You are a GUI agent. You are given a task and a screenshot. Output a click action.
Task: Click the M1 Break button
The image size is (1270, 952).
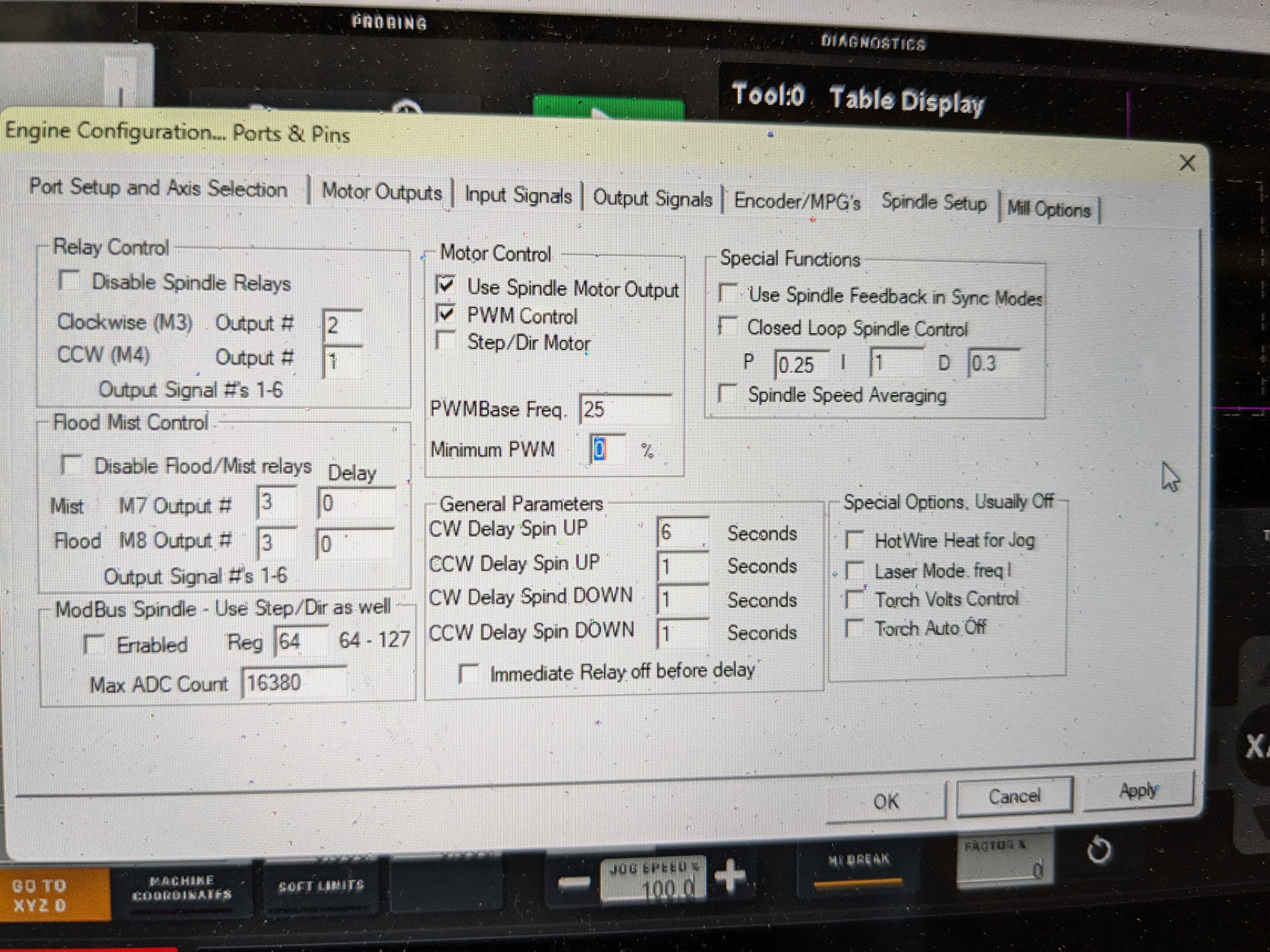click(859, 865)
